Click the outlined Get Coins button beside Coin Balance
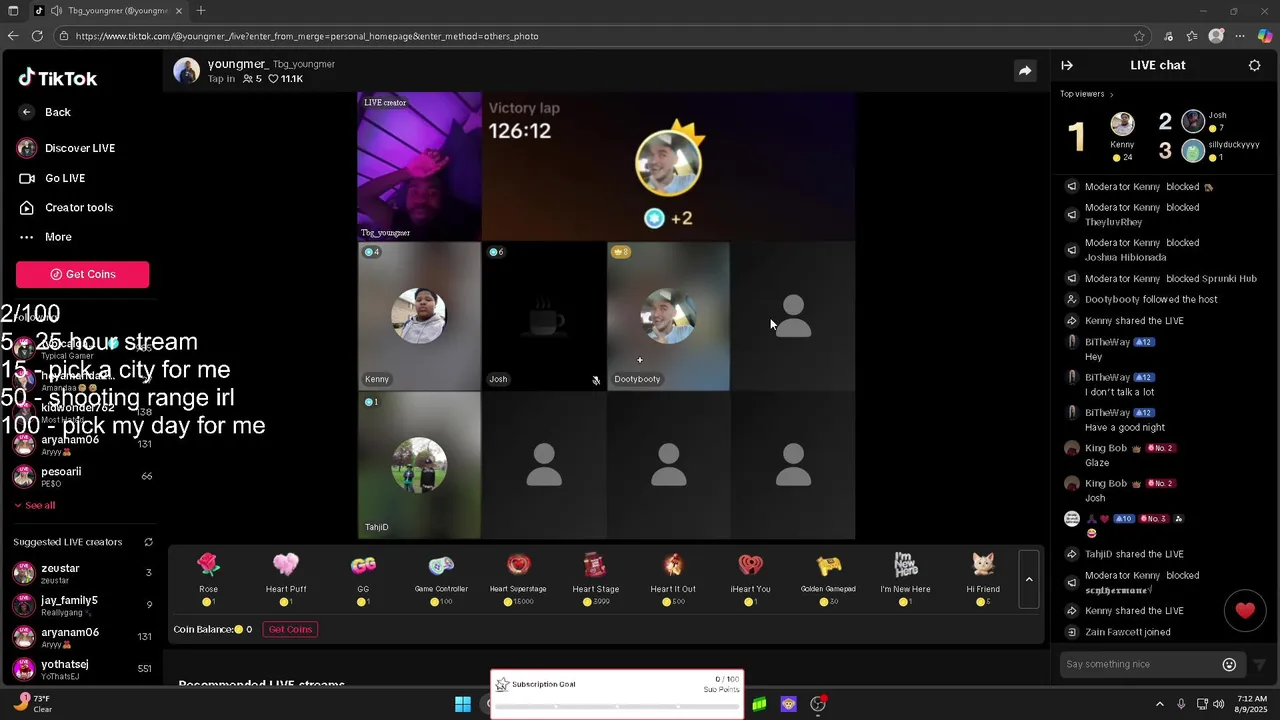The width and height of the screenshot is (1280, 720). point(290,629)
